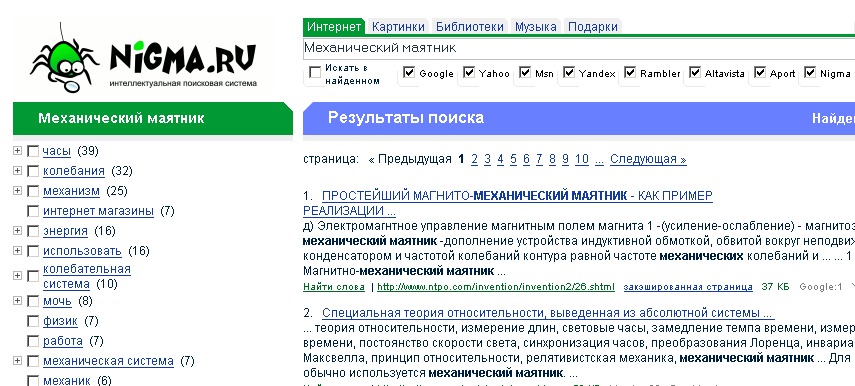Viewport: 855px width, 386px height.
Task: Expand the механическая система cluster
Action: click(x=17, y=360)
